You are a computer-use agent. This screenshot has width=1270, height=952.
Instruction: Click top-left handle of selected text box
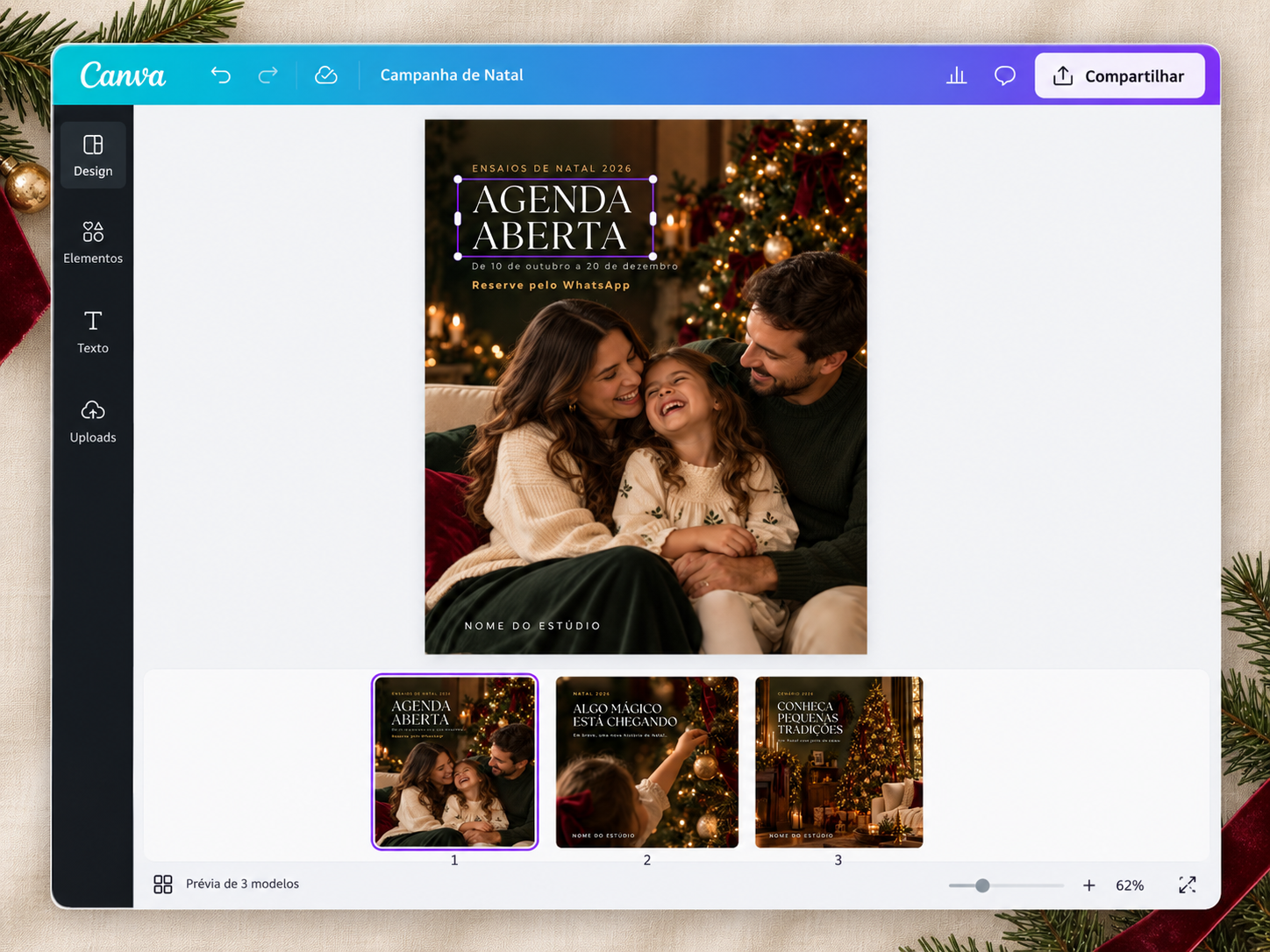[x=458, y=180]
